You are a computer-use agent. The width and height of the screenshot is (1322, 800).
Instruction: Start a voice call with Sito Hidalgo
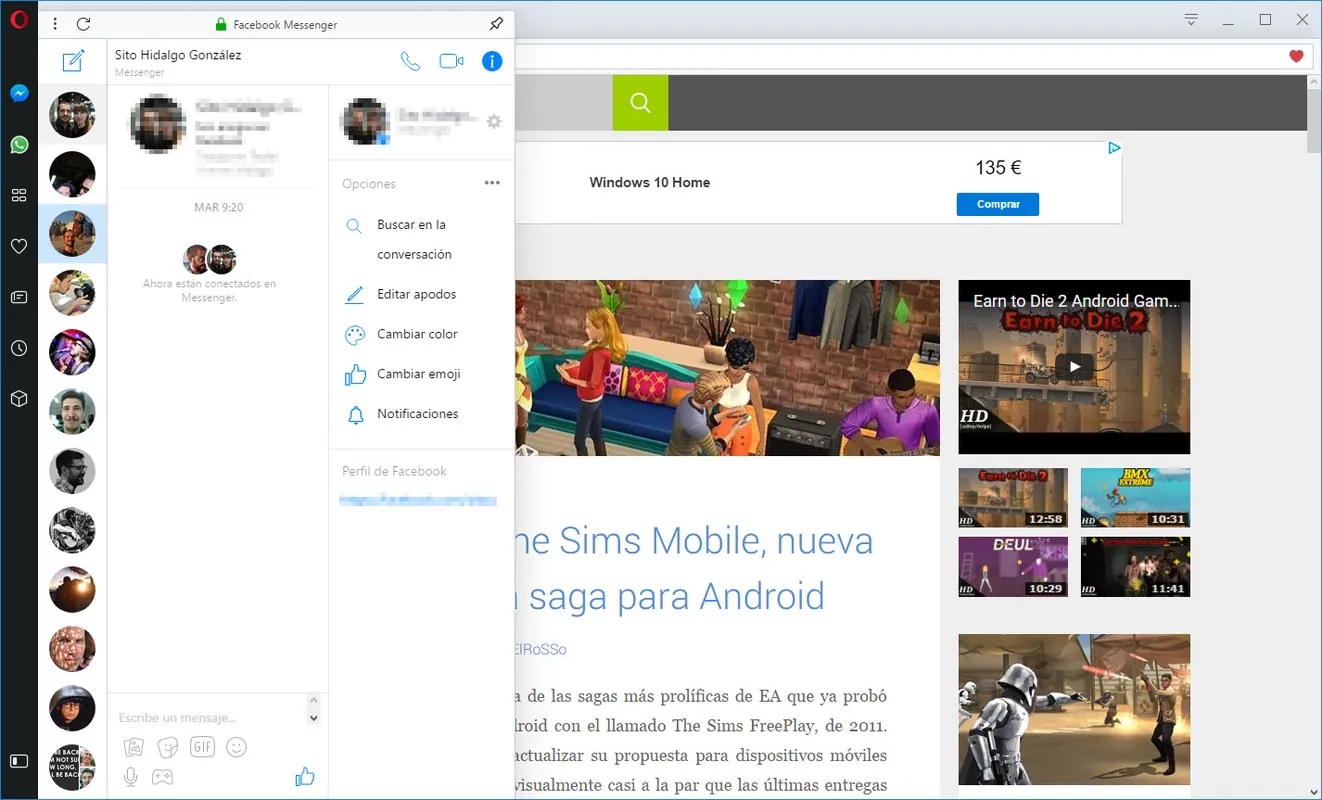(x=410, y=62)
